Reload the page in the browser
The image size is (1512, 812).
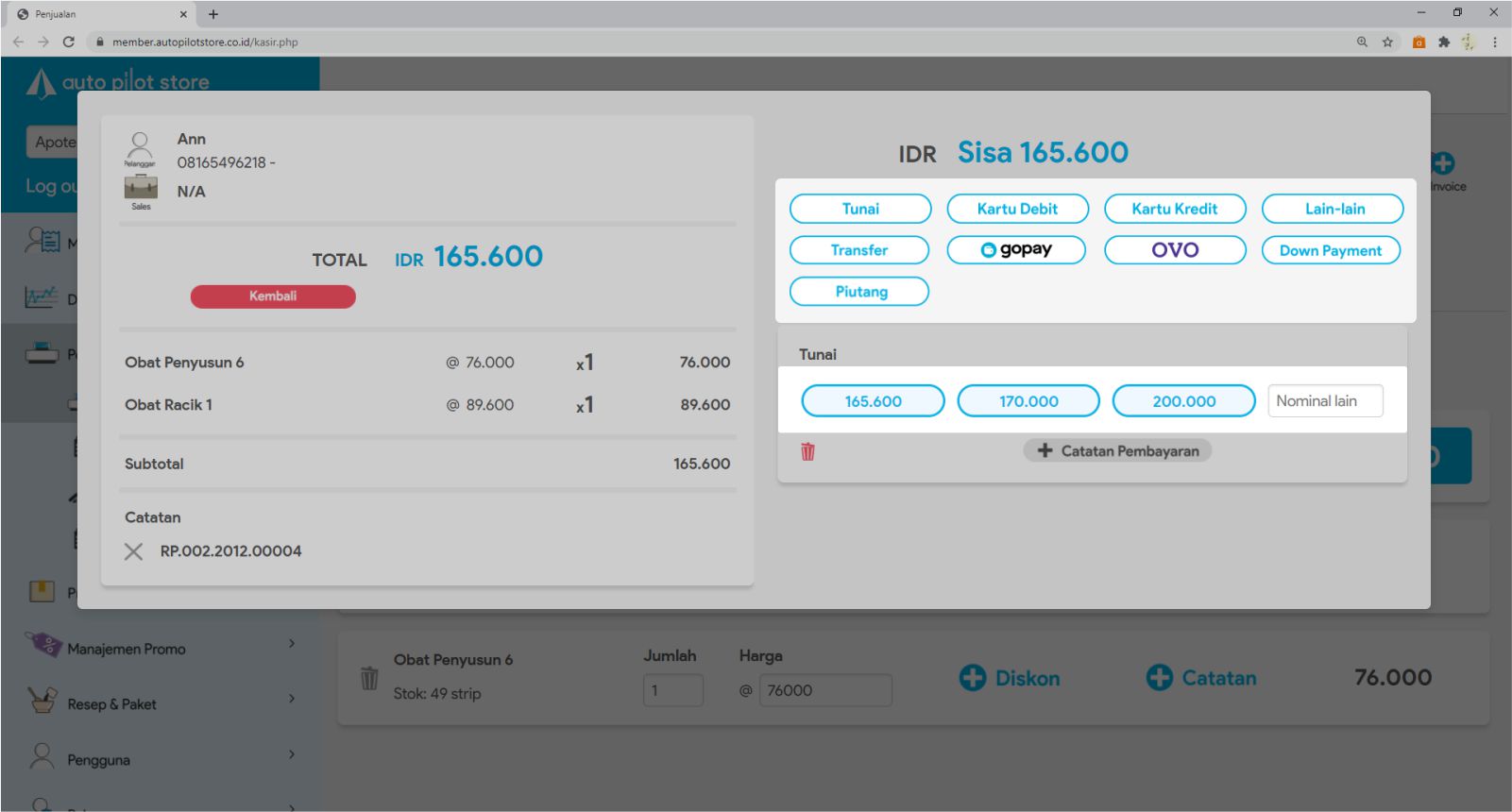point(68,42)
